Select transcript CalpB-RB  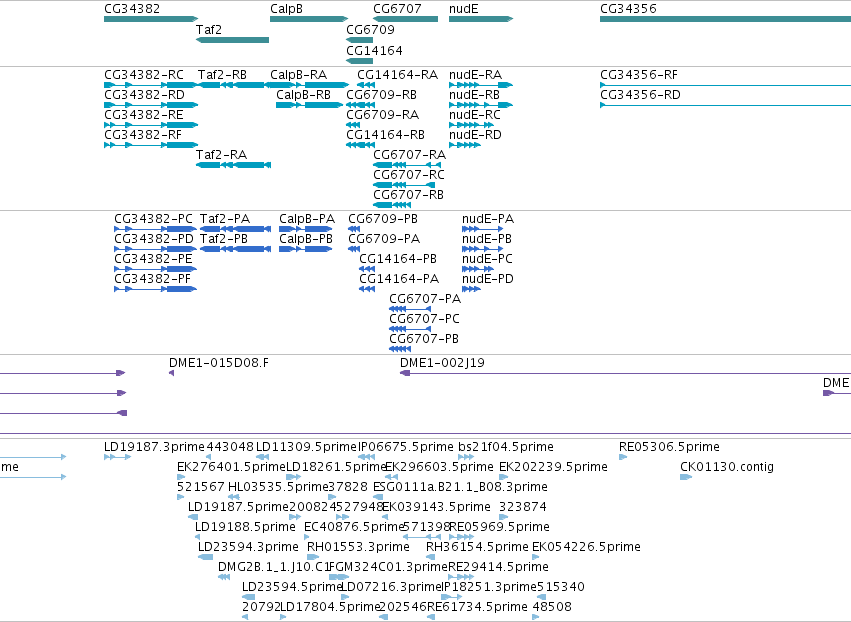tap(303, 94)
